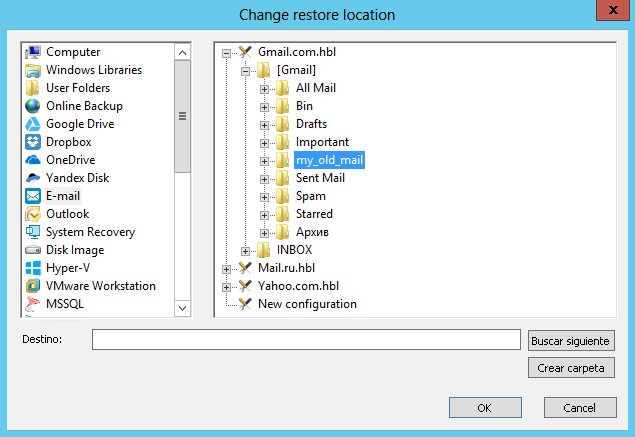Expand the Yahoo.com.hbl node
The width and height of the screenshot is (635, 437).
click(227, 286)
